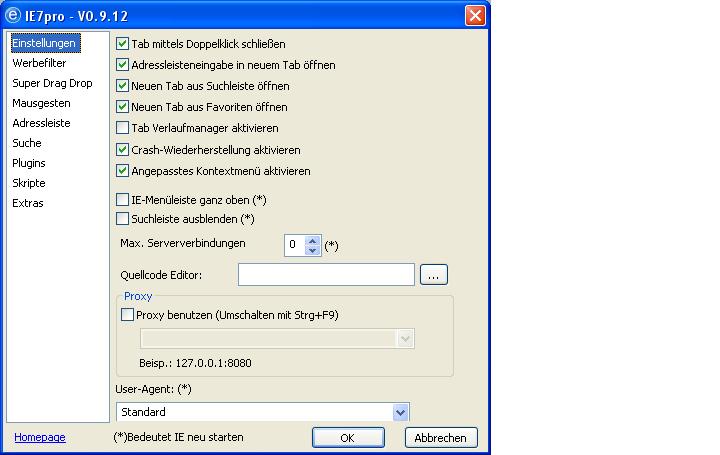Toggle Adressleisteneingabe in neuem Tab öffnen

(122, 65)
